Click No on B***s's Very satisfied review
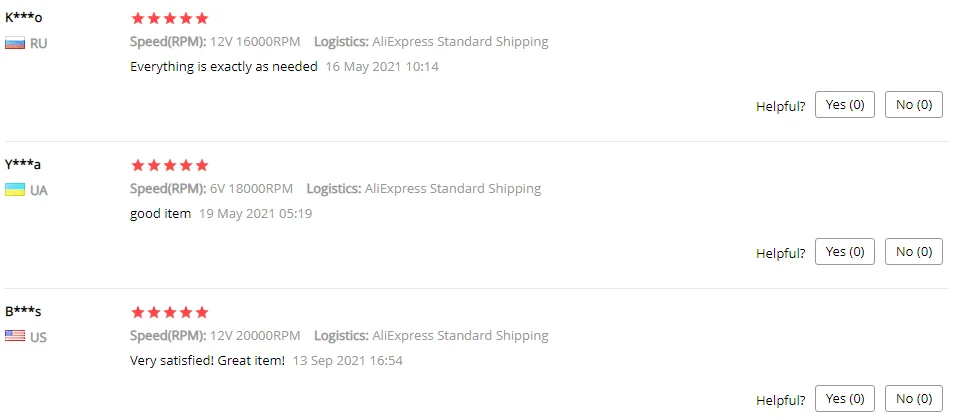The height and width of the screenshot is (420, 964). tap(913, 399)
